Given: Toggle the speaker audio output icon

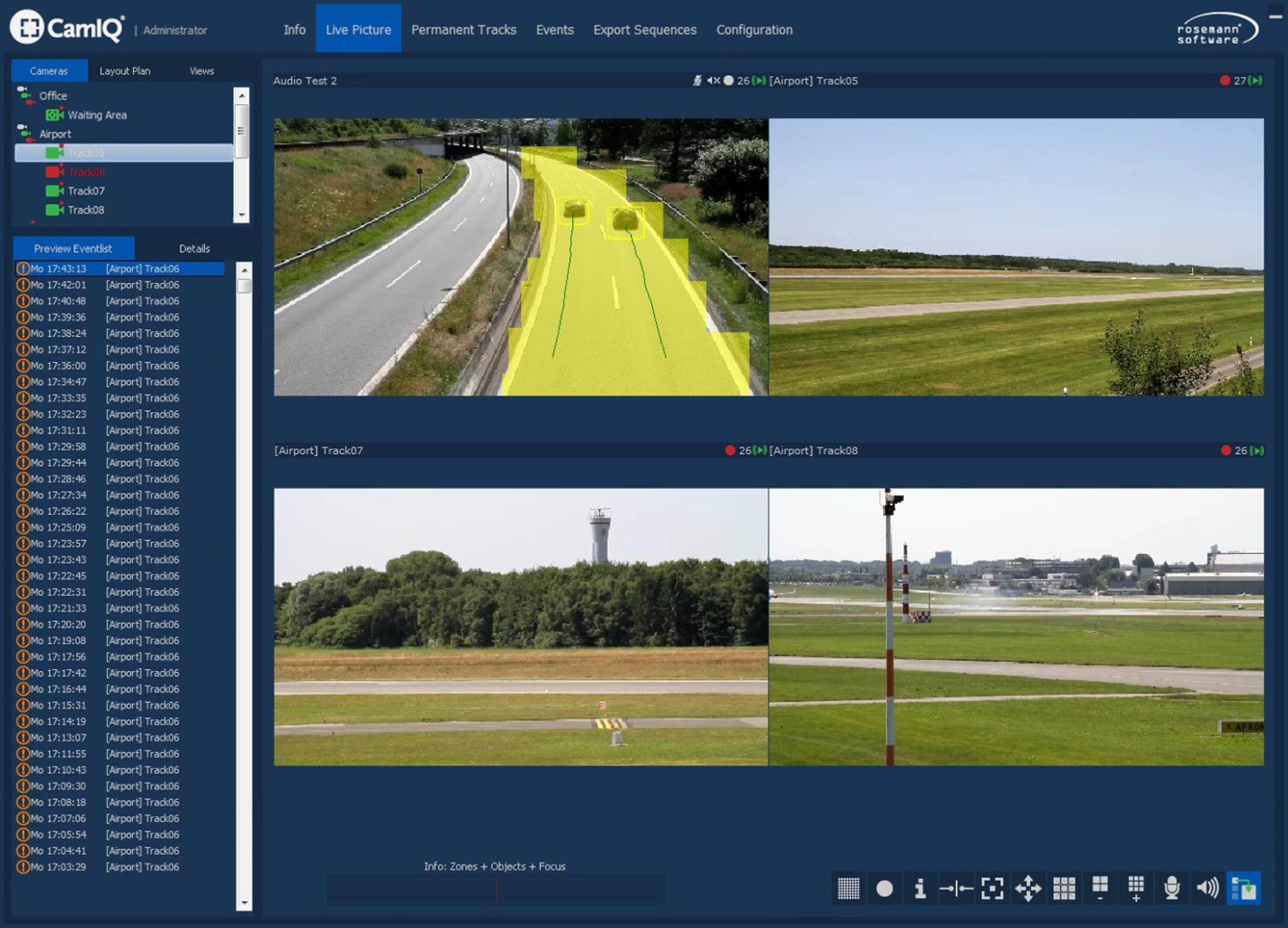Looking at the screenshot, I should pos(1207,888).
